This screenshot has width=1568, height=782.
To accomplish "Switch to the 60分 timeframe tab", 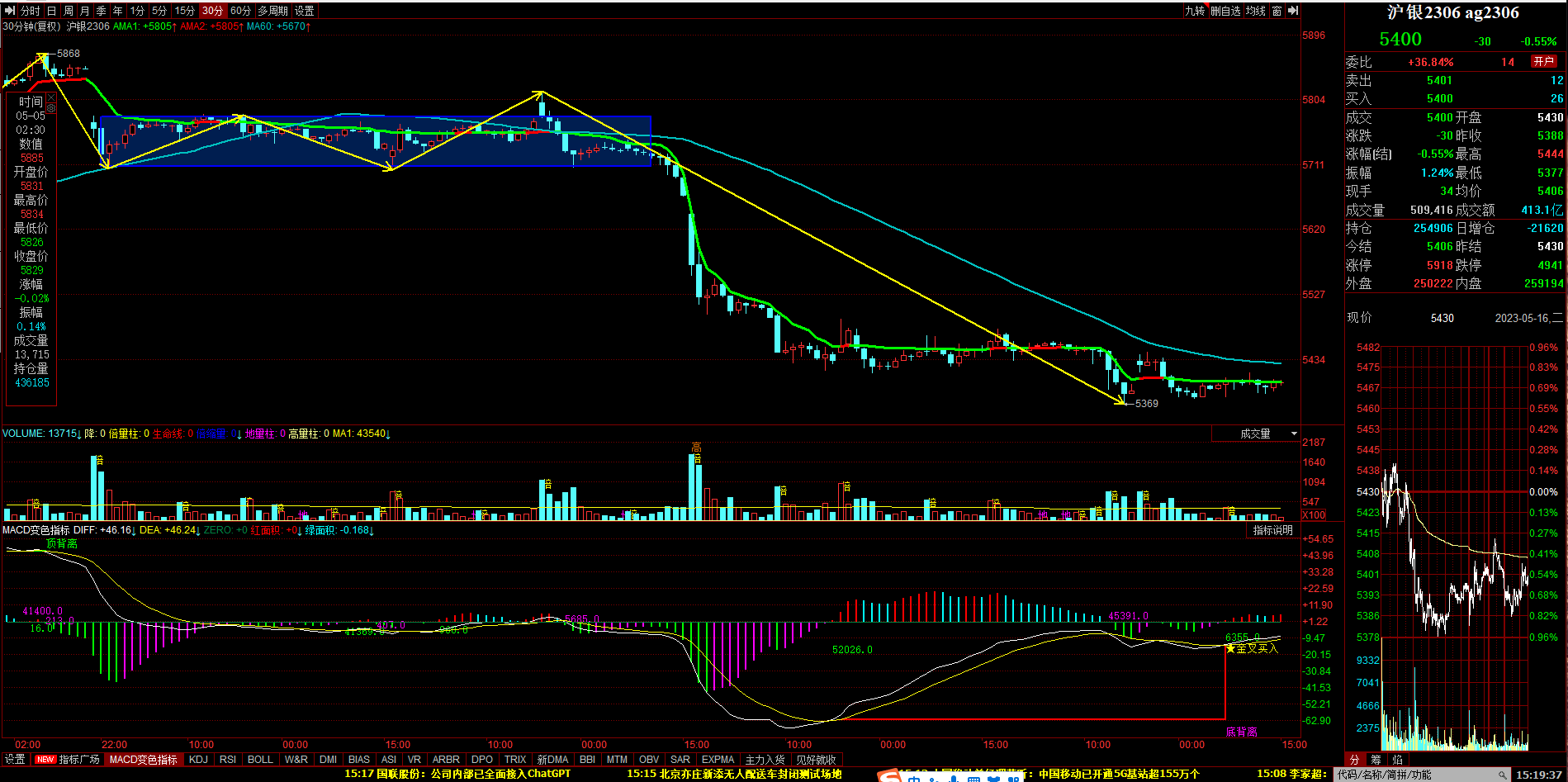I will point(240,11).
